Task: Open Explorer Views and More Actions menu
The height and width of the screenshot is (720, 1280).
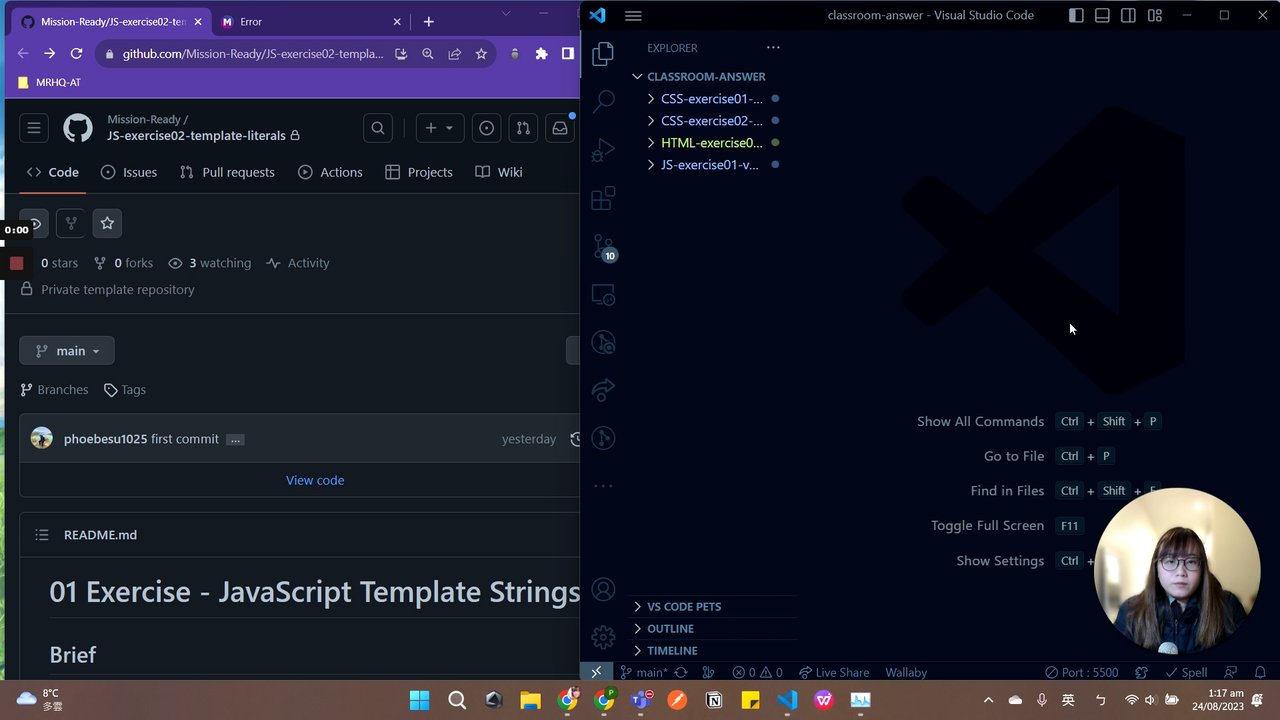Action: click(772, 47)
